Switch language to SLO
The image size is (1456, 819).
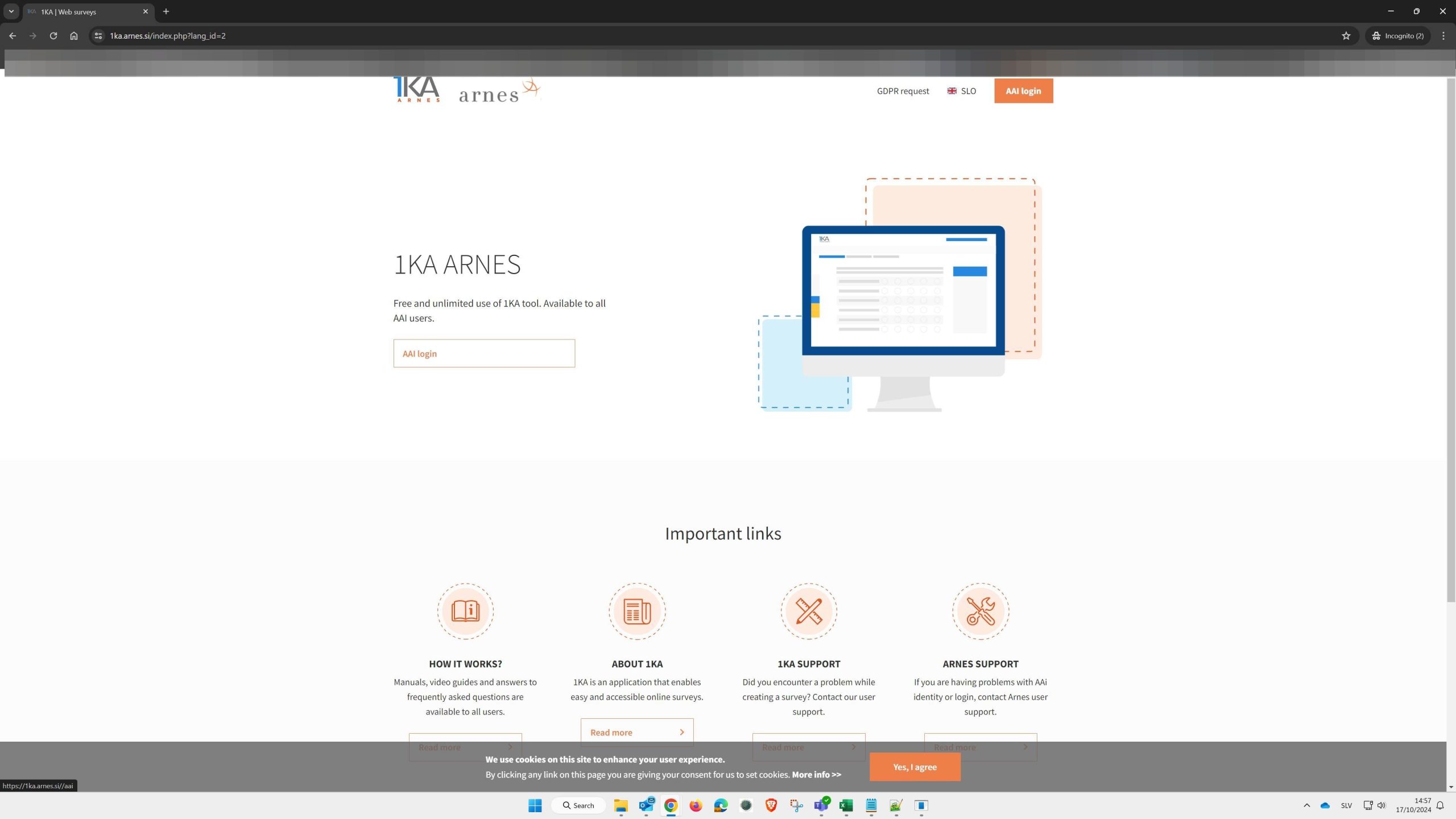962,91
